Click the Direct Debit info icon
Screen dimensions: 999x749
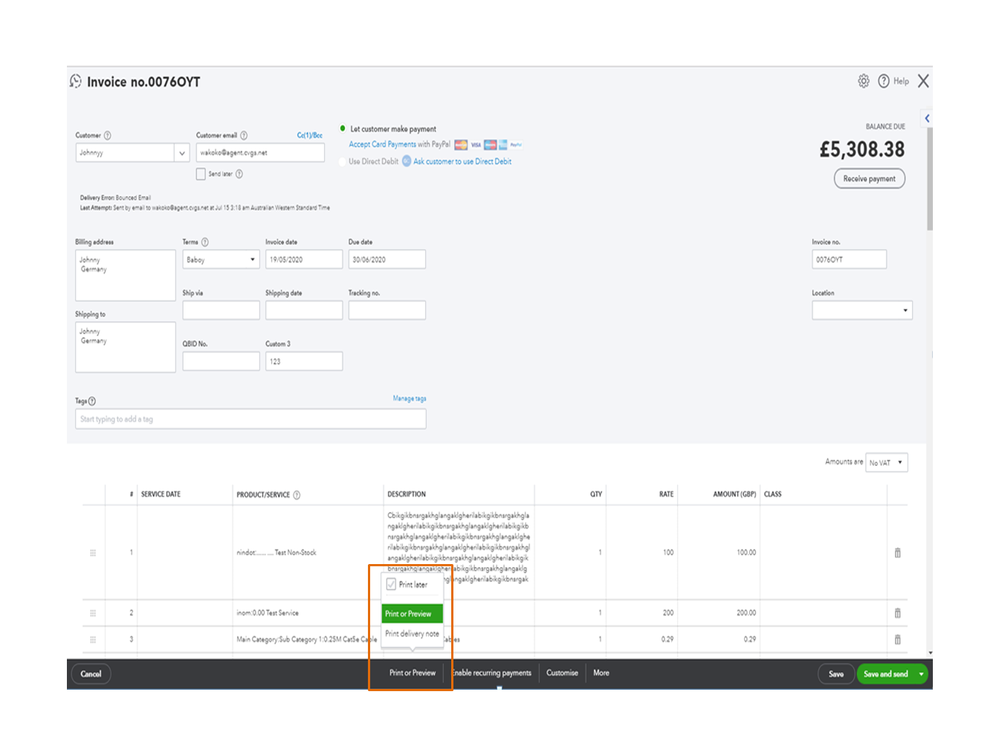click(x=406, y=161)
